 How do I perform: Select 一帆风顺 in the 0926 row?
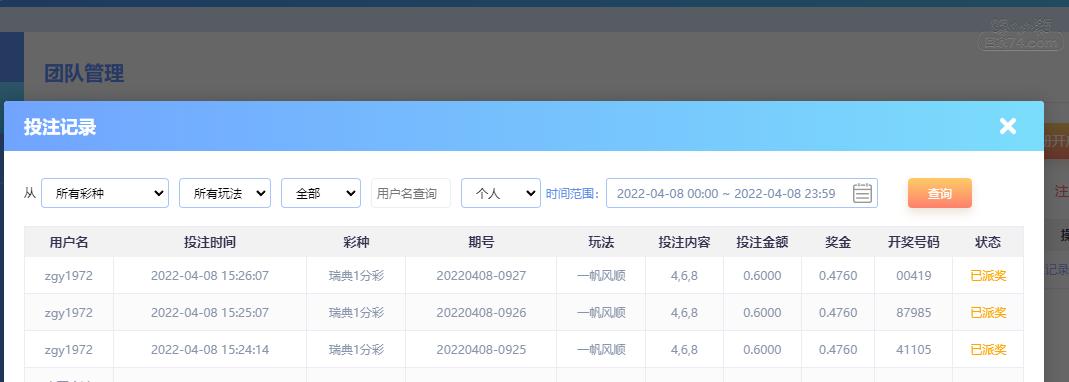point(601,313)
